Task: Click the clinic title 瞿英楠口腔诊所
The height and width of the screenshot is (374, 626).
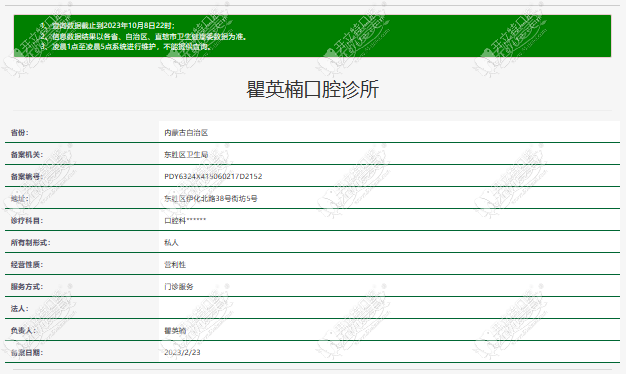Action: pos(312,89)
